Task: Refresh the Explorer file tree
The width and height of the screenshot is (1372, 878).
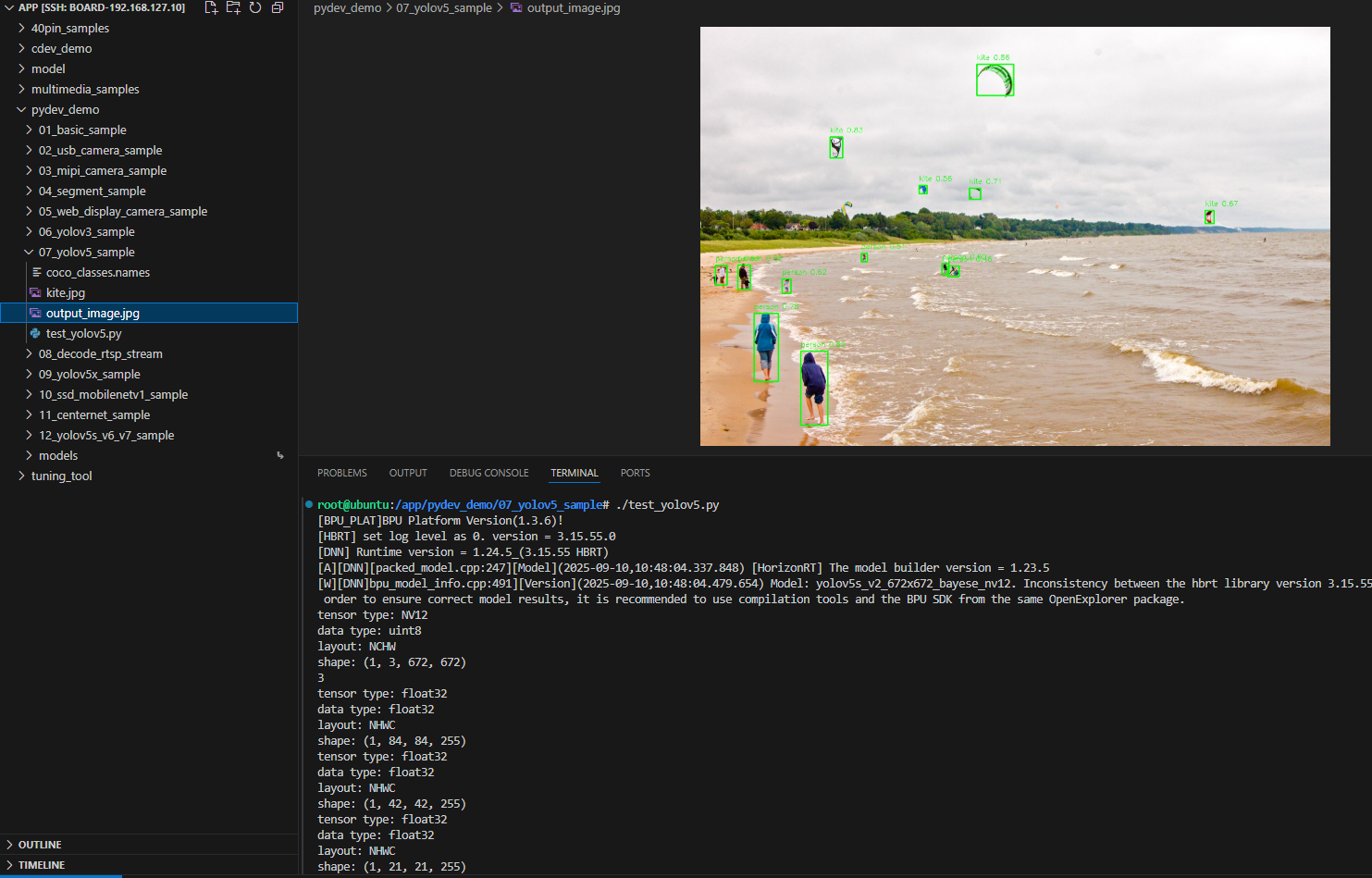Action: (255, 7)
